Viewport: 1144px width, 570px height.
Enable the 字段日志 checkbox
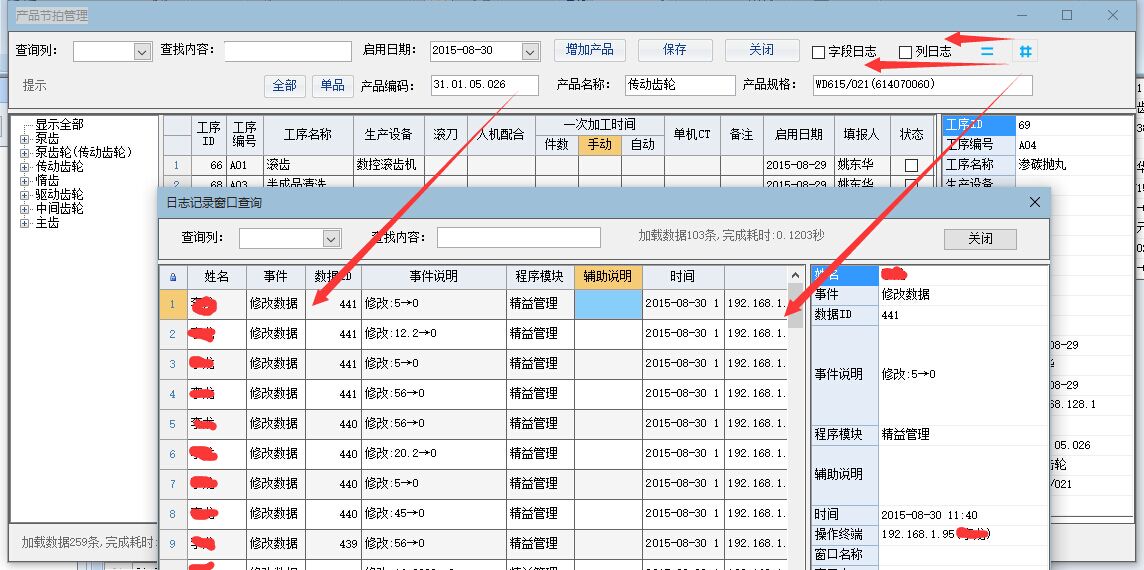pos(819,52)
